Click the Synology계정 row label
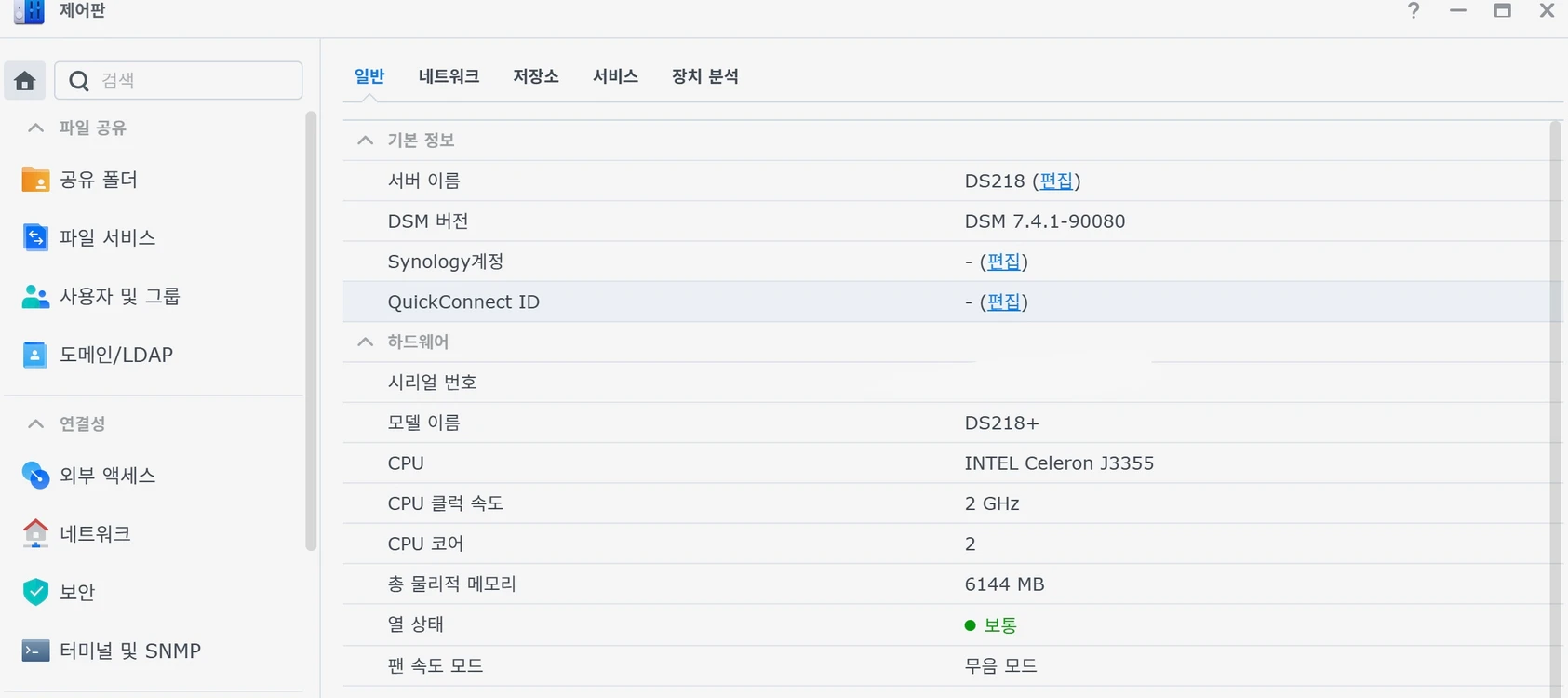Image resolution: width=1568 pixels, height=698 pixels. point(445,262)
